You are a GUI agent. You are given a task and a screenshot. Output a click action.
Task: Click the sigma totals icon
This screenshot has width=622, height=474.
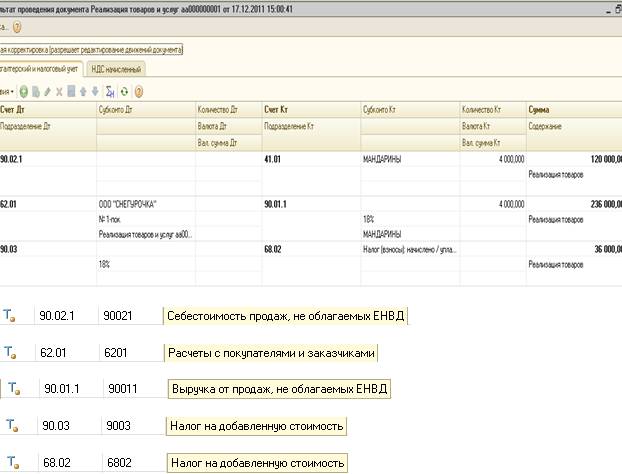(x=109, y=91)
